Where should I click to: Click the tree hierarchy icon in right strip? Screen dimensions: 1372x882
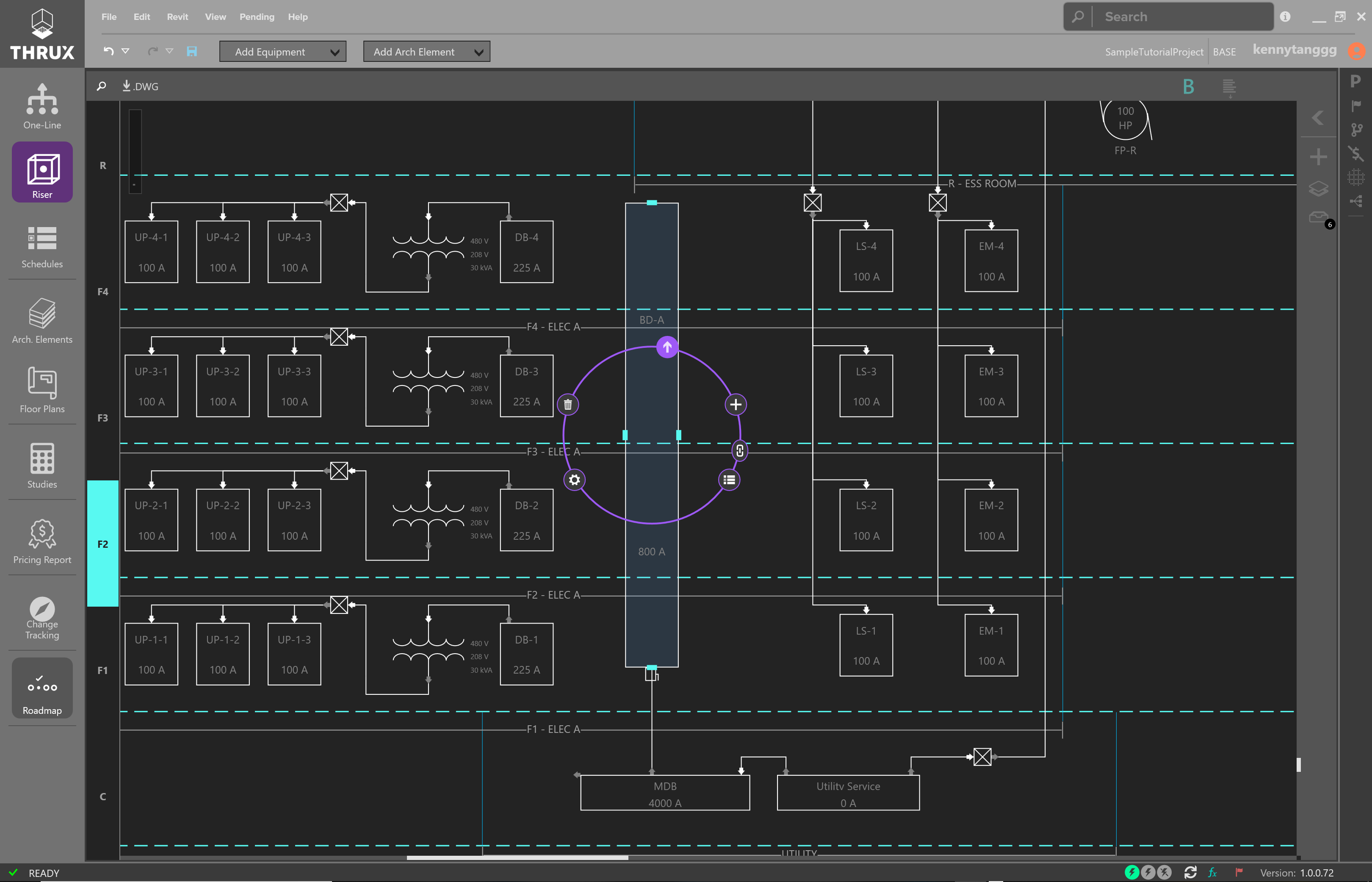coord(1355,201)
